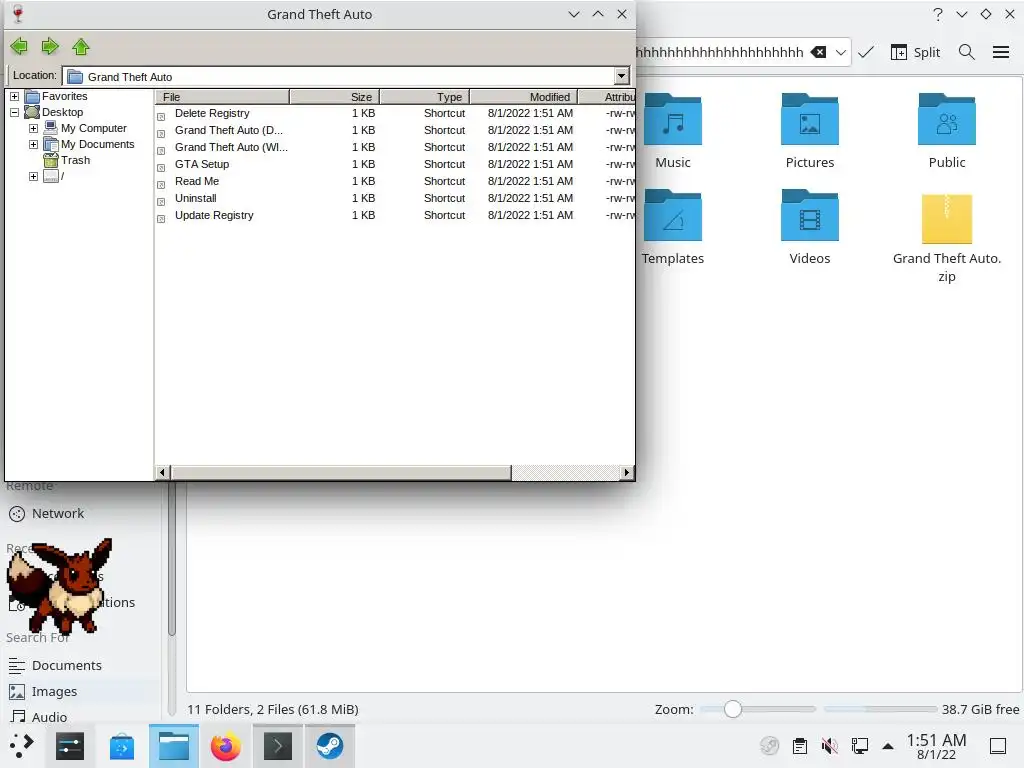Open the network connections tray icon

[x=859, y=746]
